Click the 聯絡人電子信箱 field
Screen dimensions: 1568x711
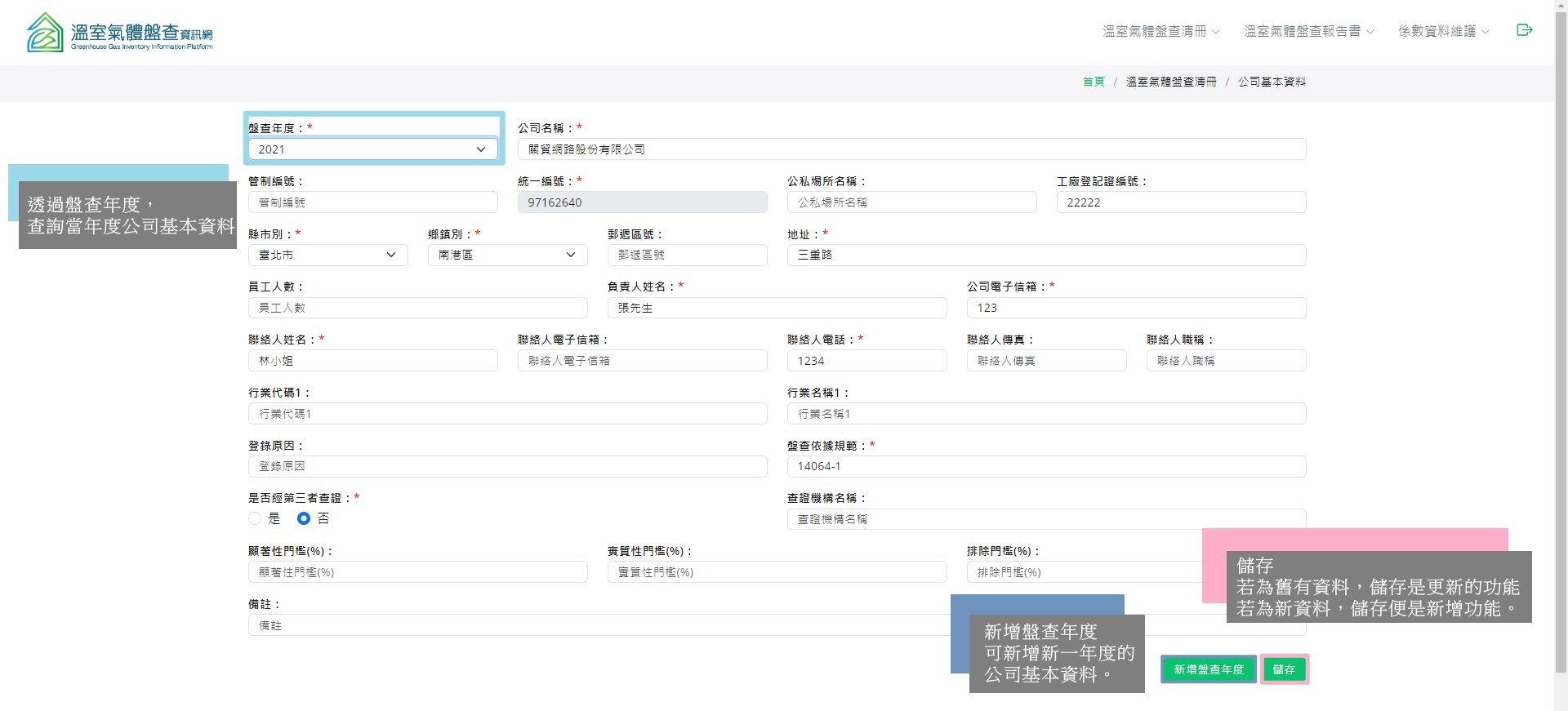(642, 361)
